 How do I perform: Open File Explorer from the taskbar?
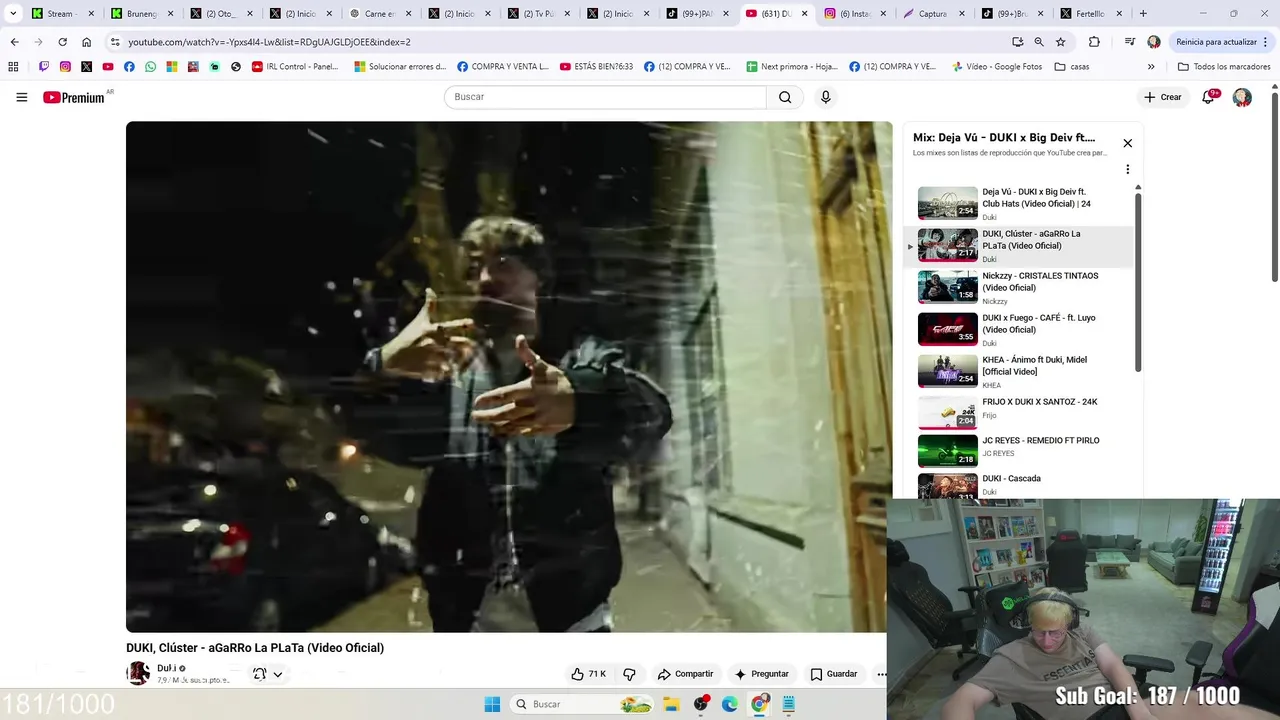tap(671, 704)
